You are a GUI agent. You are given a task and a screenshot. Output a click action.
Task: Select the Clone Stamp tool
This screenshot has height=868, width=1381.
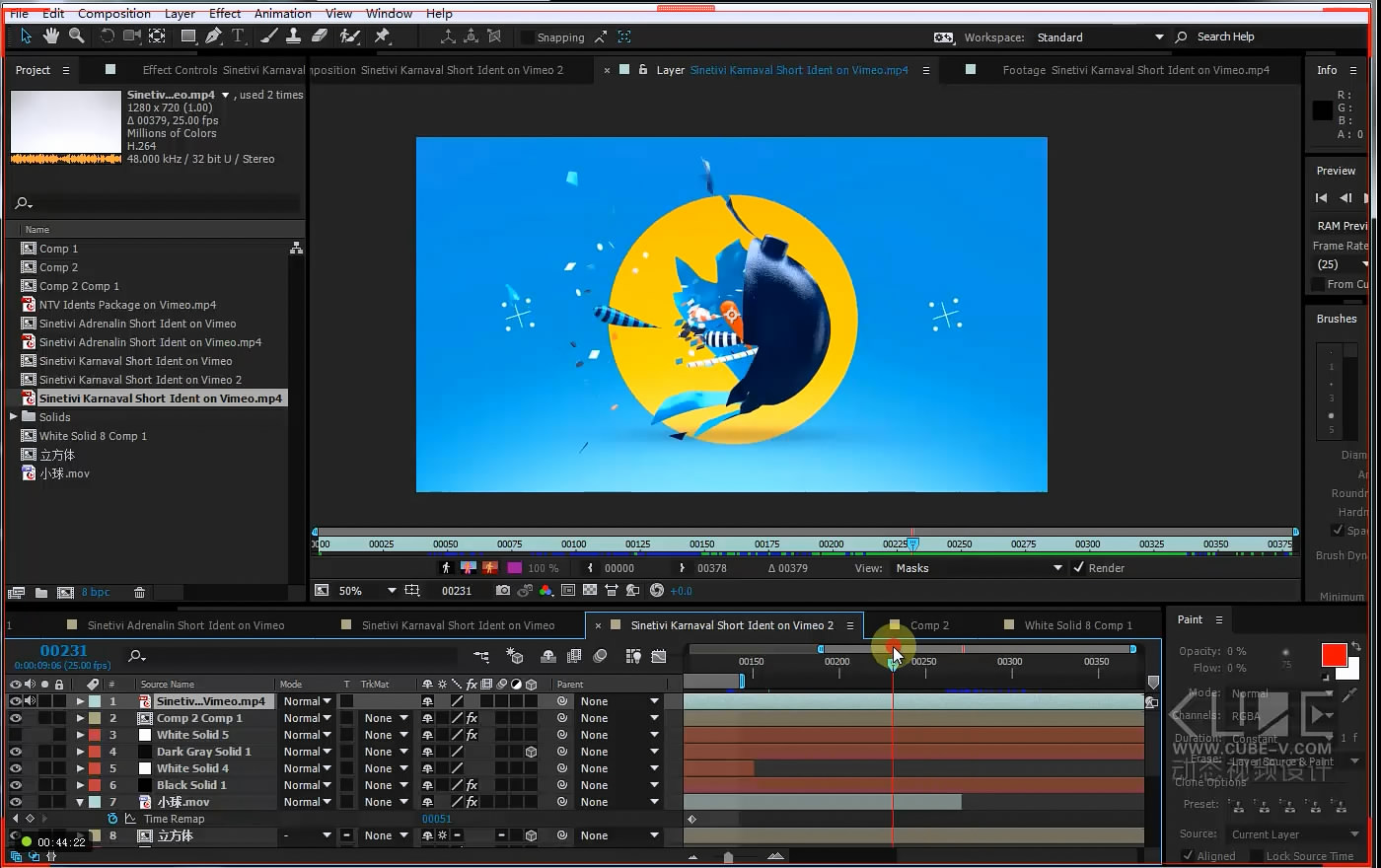tap(294, 36)
